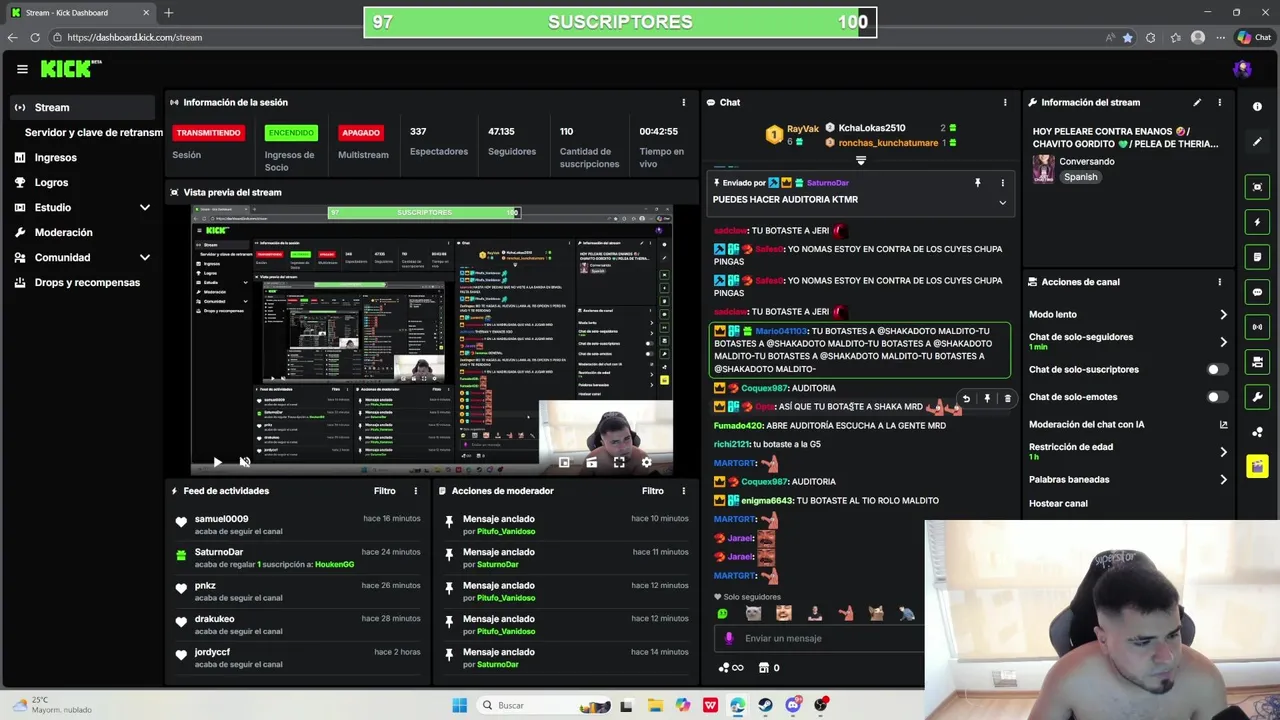Open the Stream sidebar section
This screenshot has height=720, width=1280.
(84, 107)
